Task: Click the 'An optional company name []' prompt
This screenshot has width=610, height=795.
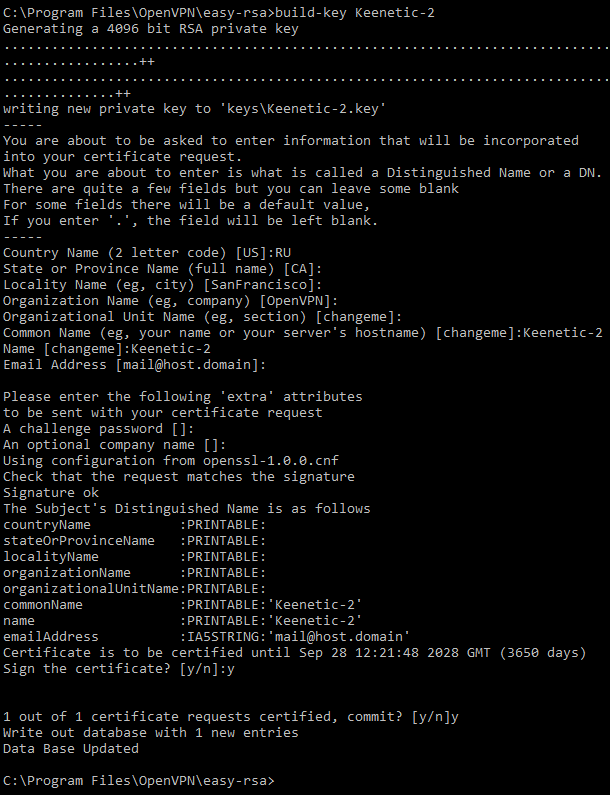Action: pyautogui.click(x=114, y=444)
